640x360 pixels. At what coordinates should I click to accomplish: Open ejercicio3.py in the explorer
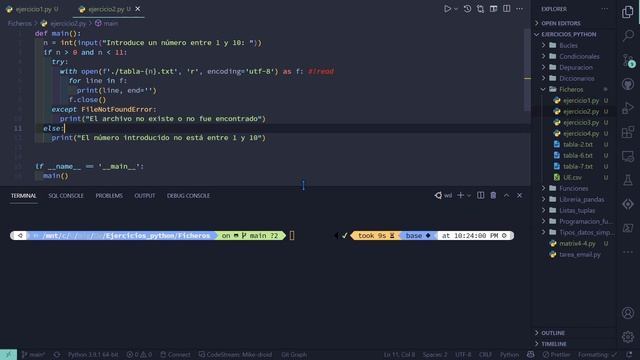click(581, 122)
